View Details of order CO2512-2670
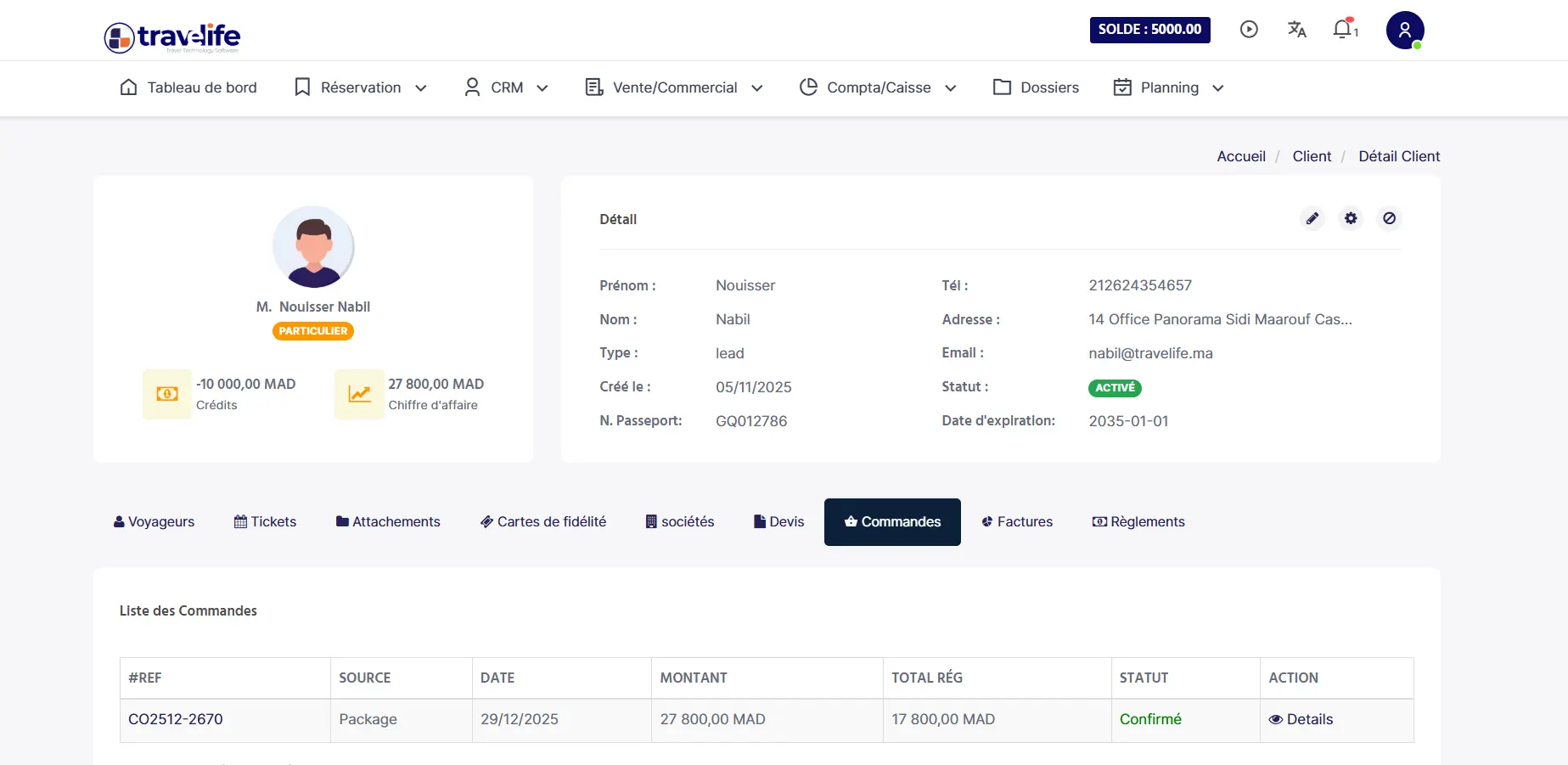Image resolution: width=1568 pixels, height=765 pixels. 1301,719
